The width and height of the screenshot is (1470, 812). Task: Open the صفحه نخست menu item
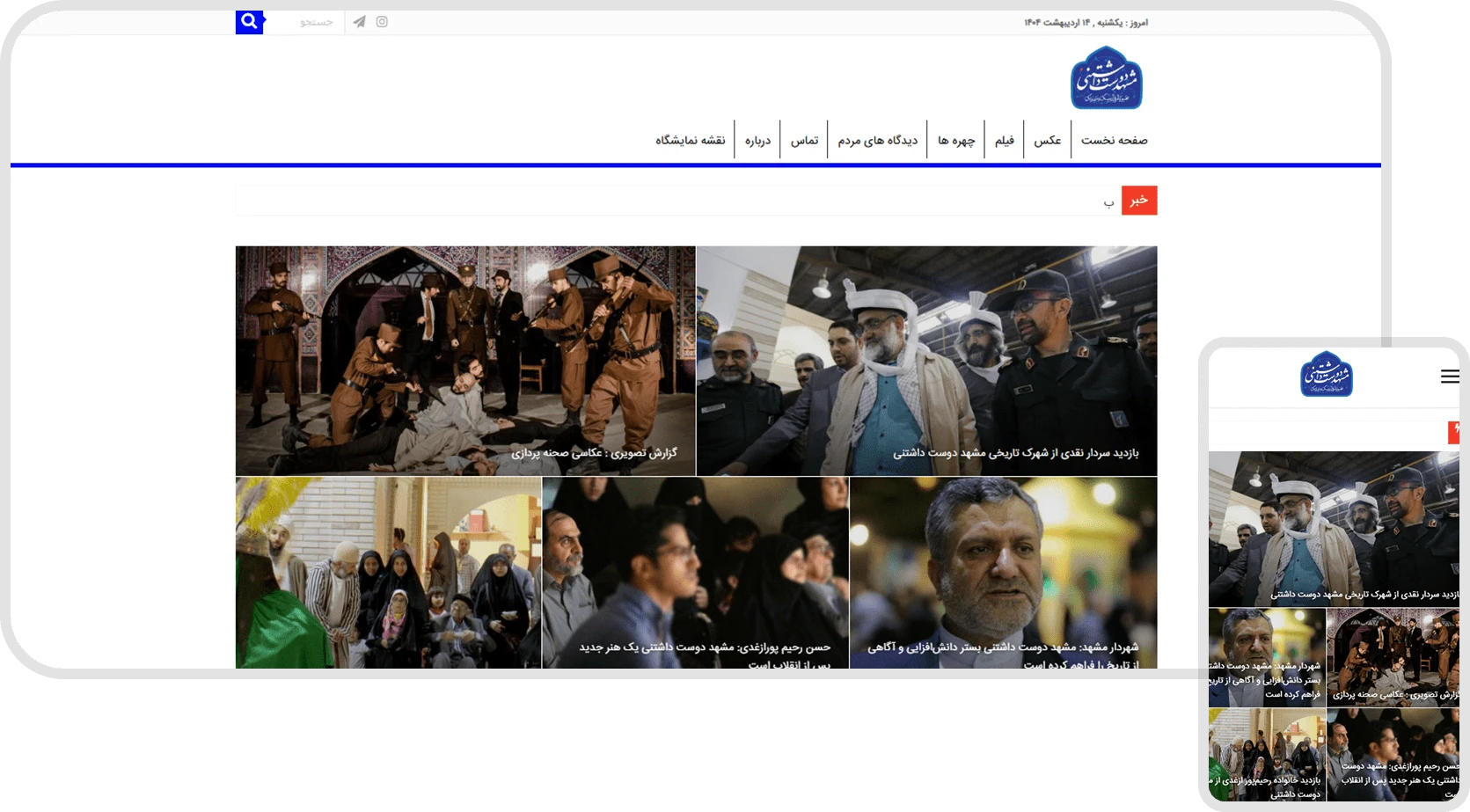[x=1114, y=140]
